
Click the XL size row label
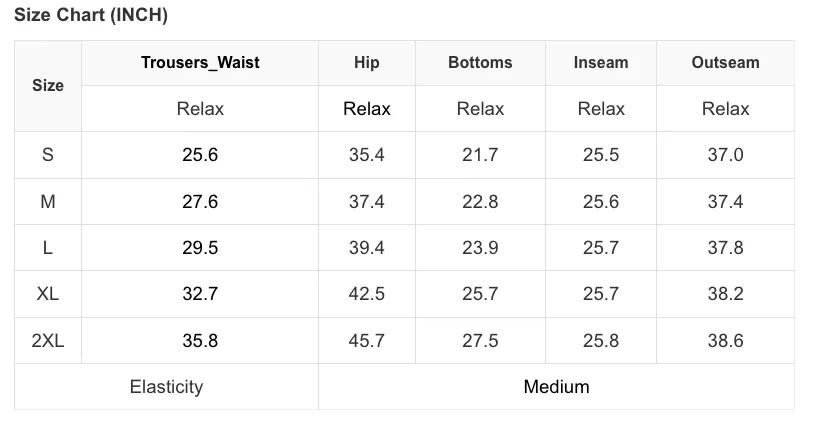pos(48,294)
